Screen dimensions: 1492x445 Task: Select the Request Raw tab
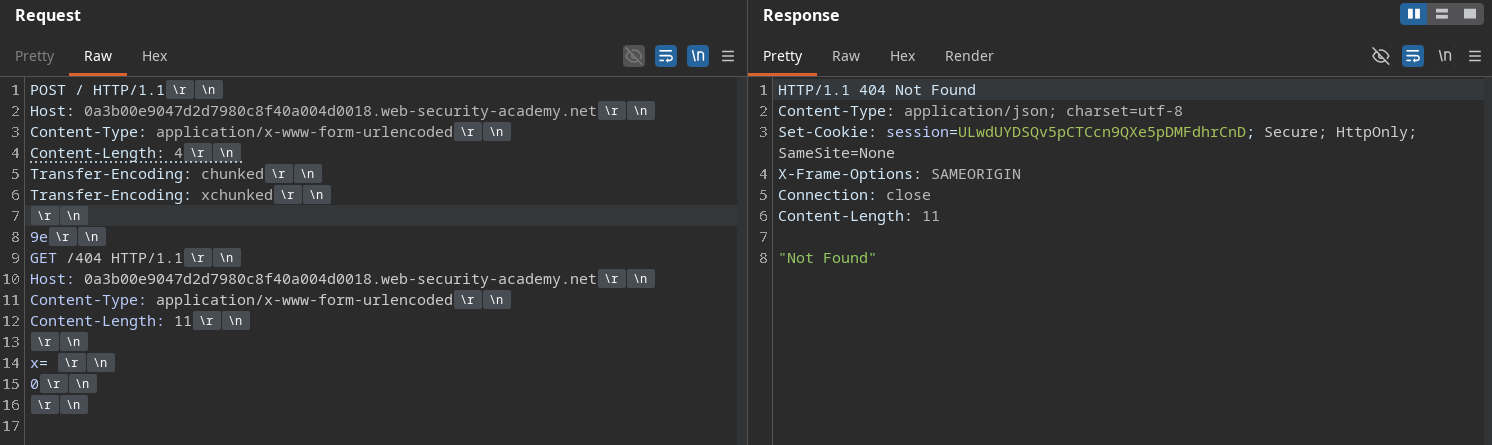point(98,56)
